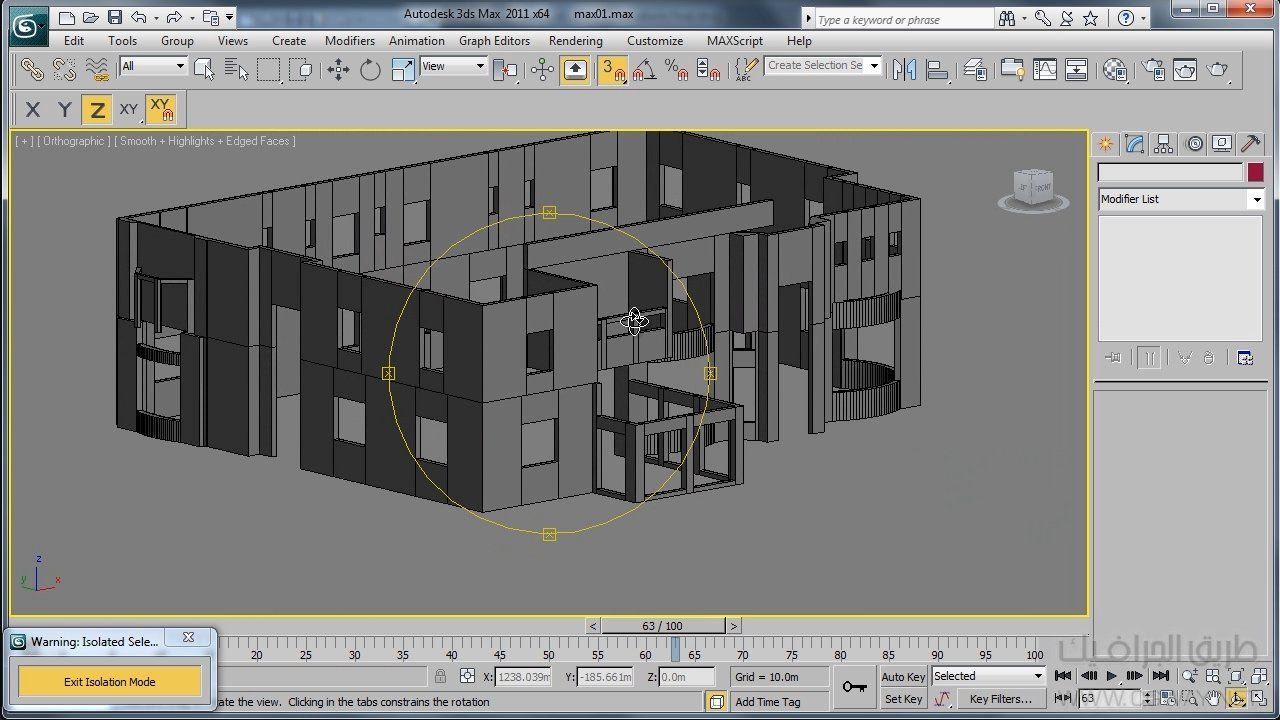Click Exit Isolation Mode button
1280x720 pixels.
[x=110, y=682]
